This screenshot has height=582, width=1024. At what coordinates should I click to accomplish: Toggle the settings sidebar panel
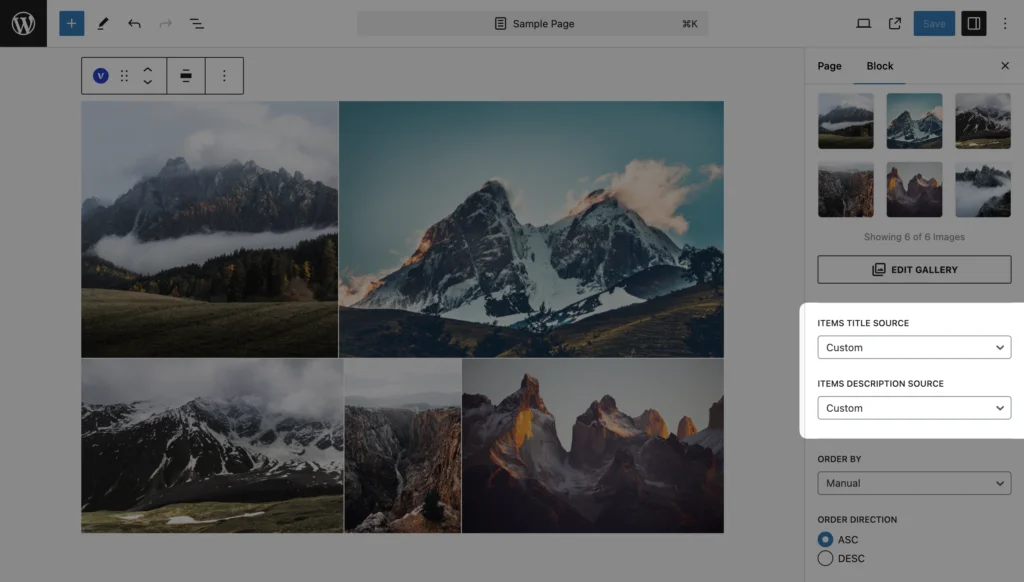pyautogui.click(x=974, y=24)
